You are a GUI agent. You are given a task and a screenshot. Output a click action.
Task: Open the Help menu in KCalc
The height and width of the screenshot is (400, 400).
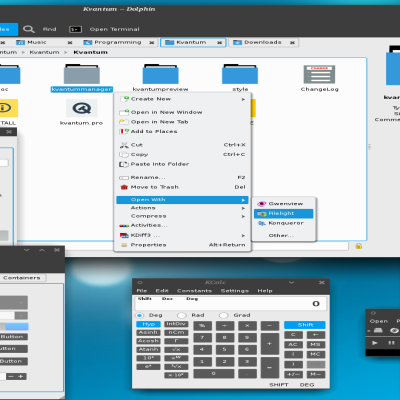[265, 291]
